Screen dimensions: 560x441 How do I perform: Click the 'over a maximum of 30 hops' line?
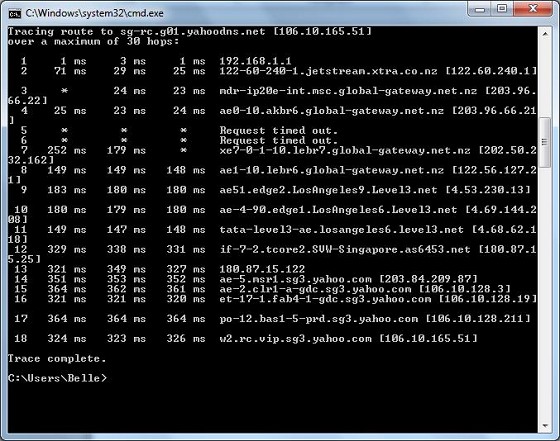pyautogui.click(x=94, y=41)
